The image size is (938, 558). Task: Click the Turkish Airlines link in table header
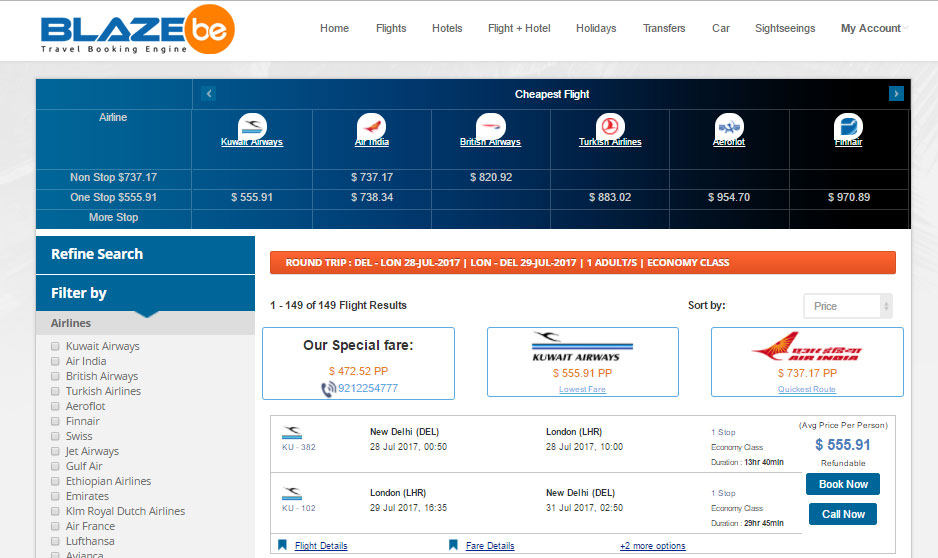[610, 142]
